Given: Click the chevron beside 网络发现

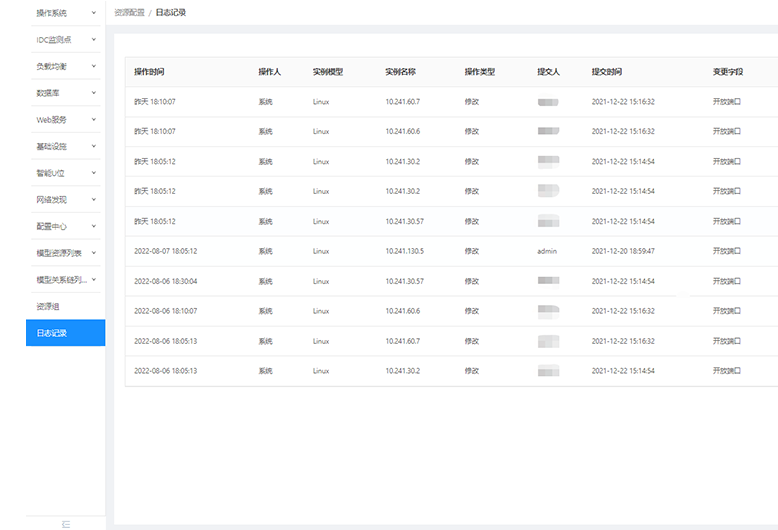Looking at the screenshot, I should 94,200.
